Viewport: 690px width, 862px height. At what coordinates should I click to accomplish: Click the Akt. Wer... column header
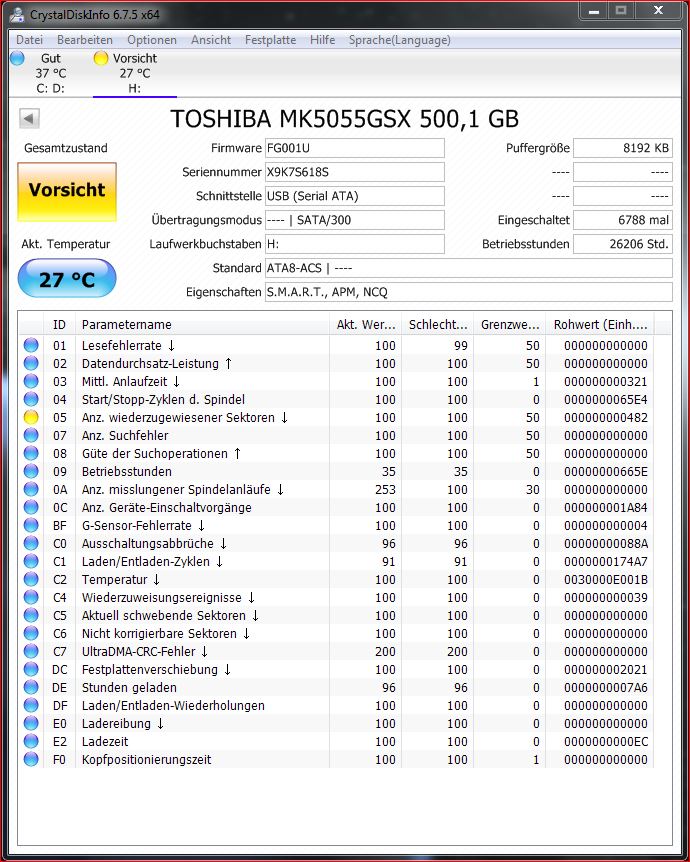click(x=366, y=324)
